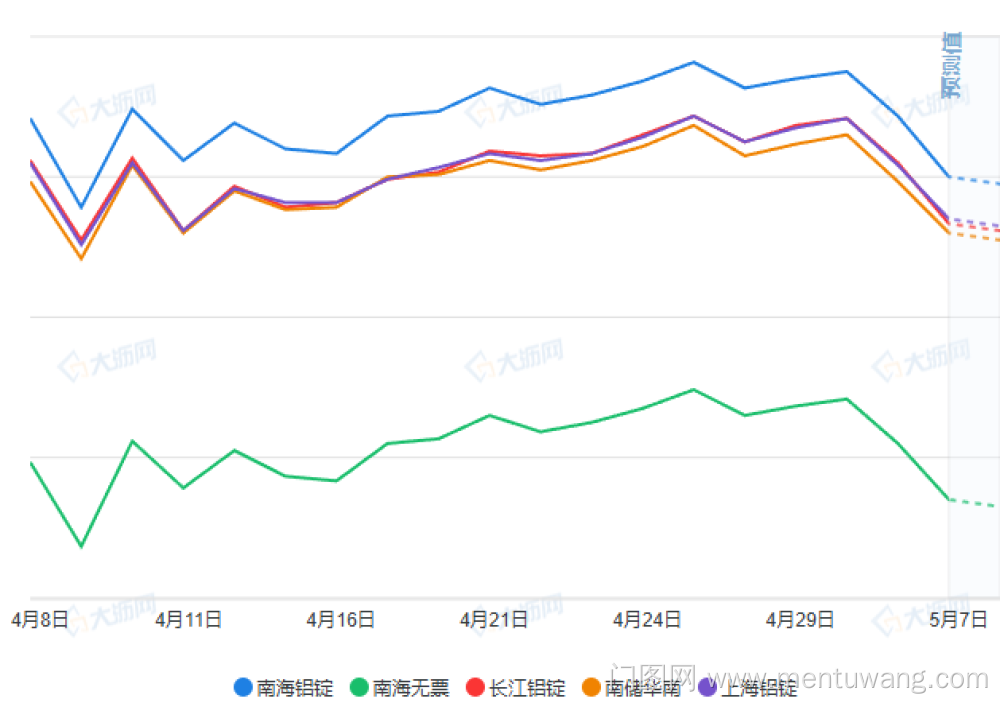Screen dimensions: 1000x703
Task: Hide the 南海无票 series via its legend text
Action: pyautogui.click(x=411, y=688)
